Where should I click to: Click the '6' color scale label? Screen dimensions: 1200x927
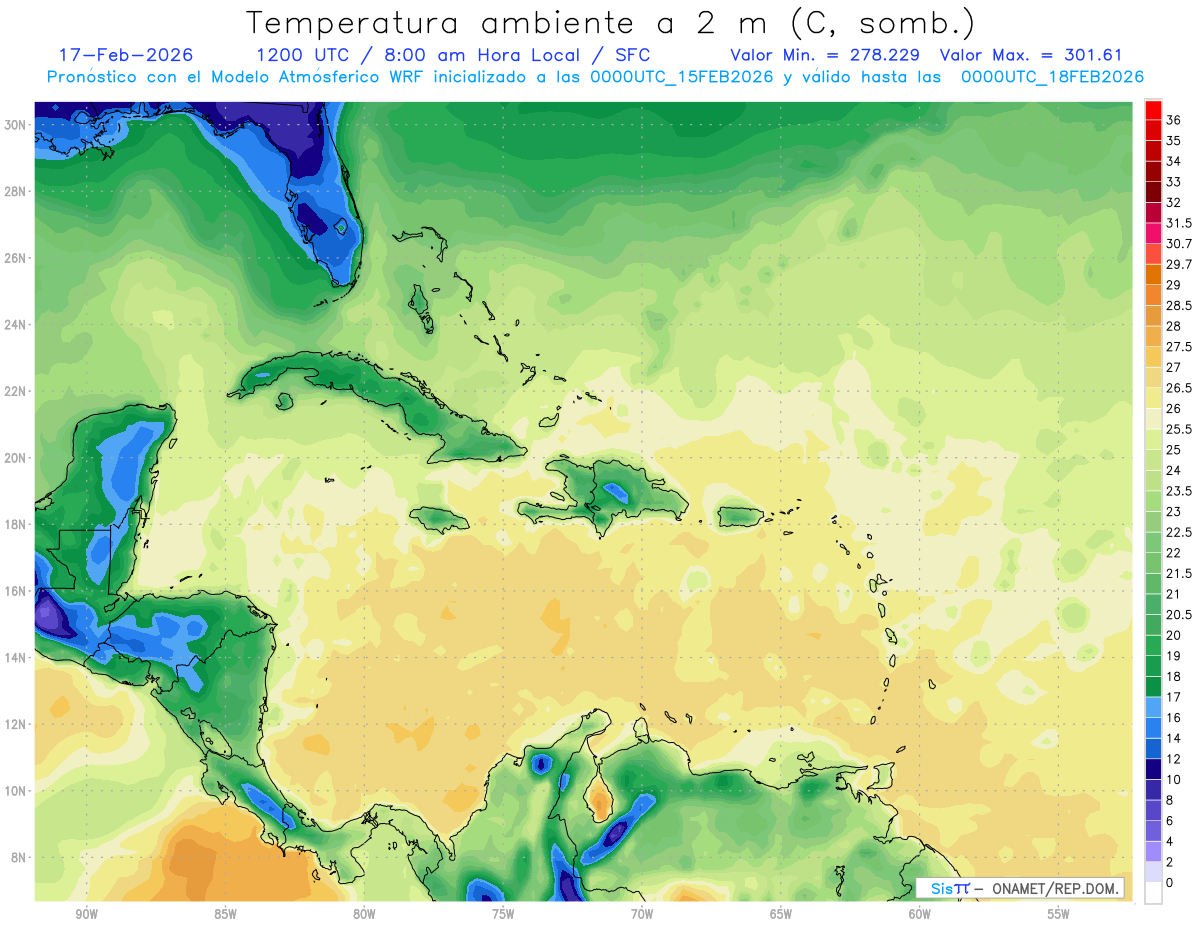pyautogui.click(x=1170, y=821)
